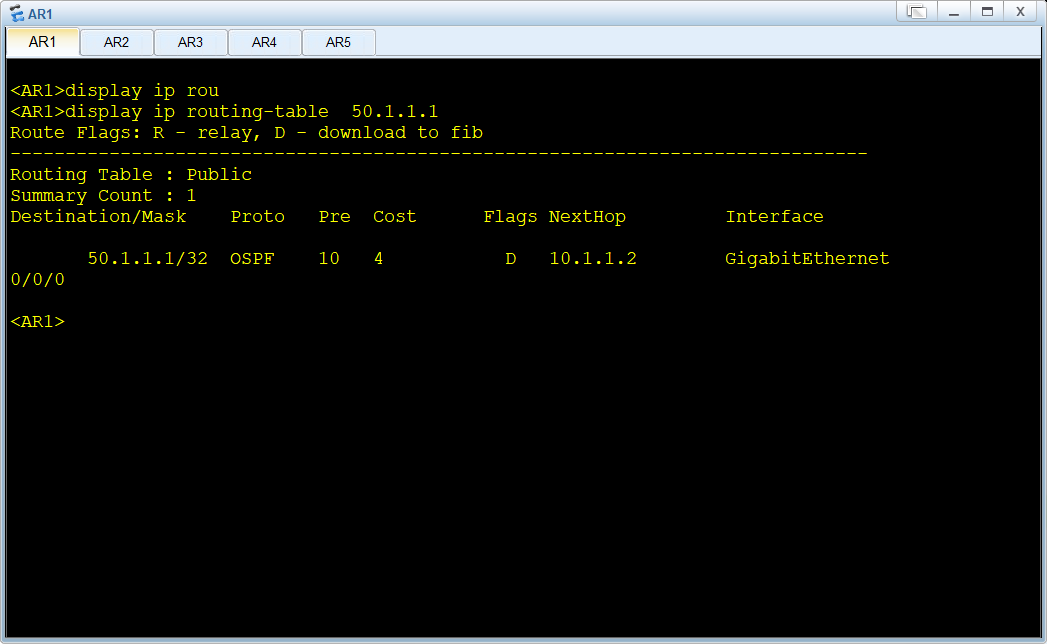Click the AR1 window title text
The height and width of the screenshot is (644, 1047).
[x=40, y=14]
